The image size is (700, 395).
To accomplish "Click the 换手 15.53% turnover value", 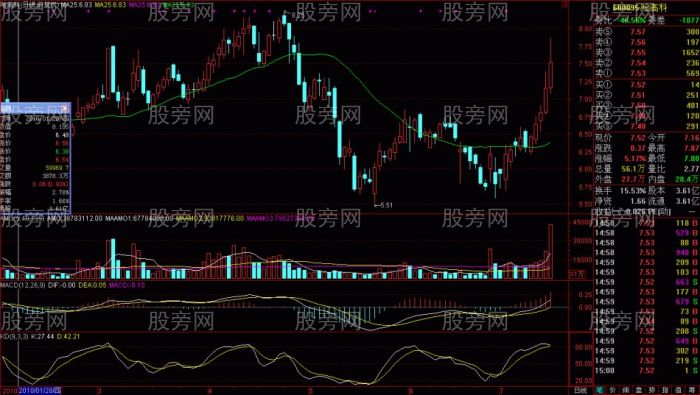I will (633, 191).
